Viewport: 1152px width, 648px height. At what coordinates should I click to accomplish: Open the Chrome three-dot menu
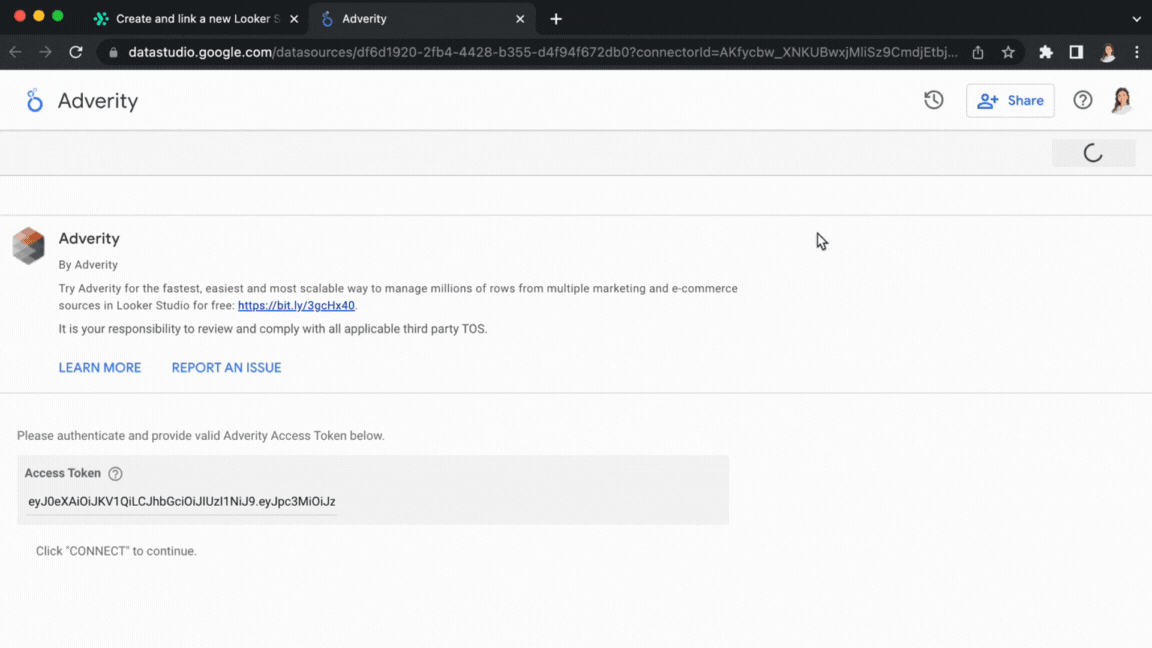point(1137,52)
